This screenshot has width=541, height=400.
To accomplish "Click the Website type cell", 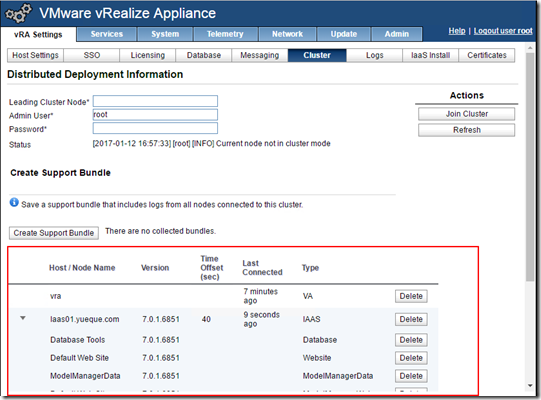I will click(x=317, y=358).
